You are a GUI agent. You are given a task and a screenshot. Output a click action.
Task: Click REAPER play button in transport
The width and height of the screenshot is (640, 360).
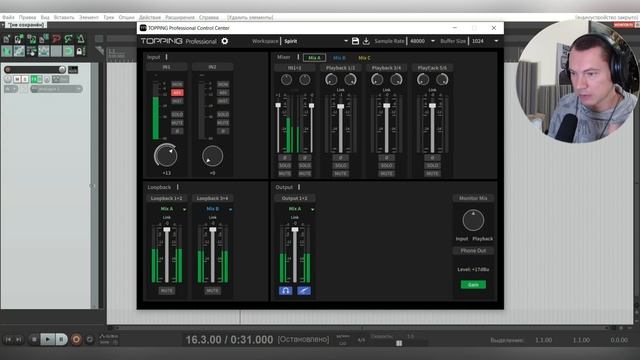tap(48, 339)
